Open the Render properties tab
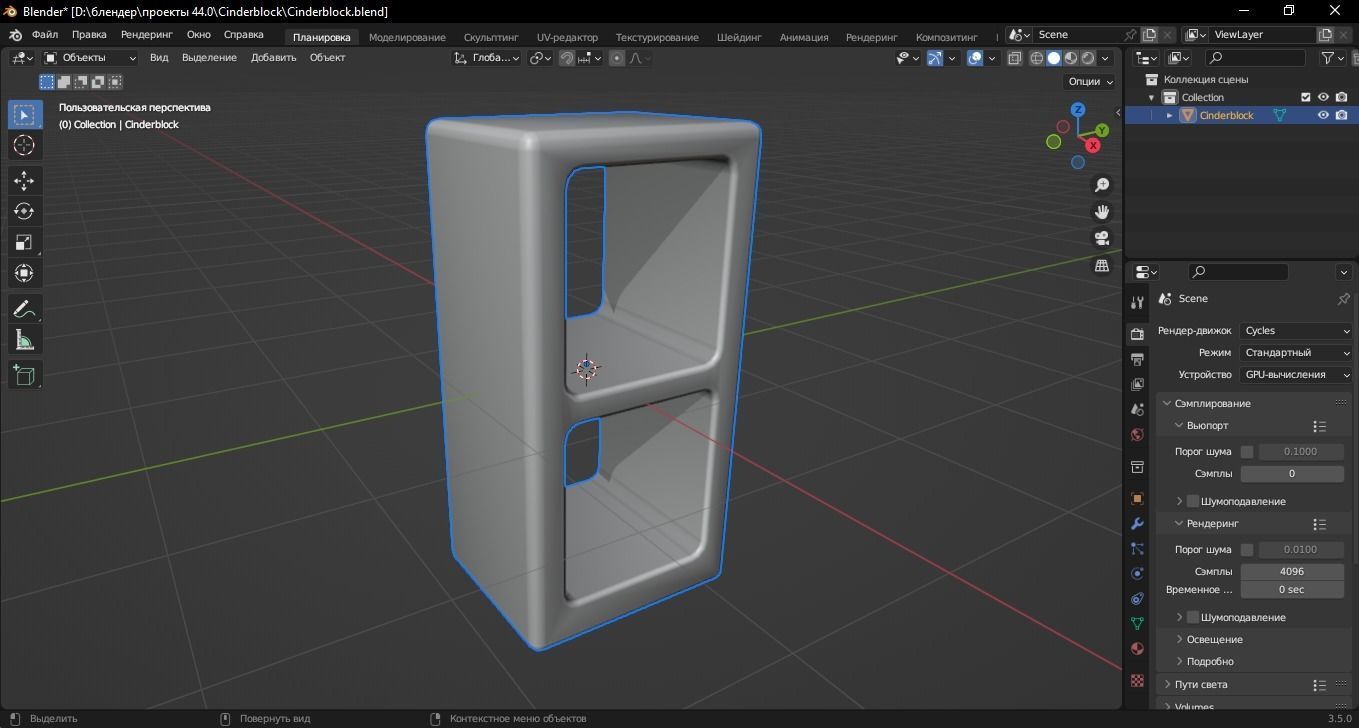This screenshot has height=728, width=1359. pyautogui.click(x=1137, y=334)
